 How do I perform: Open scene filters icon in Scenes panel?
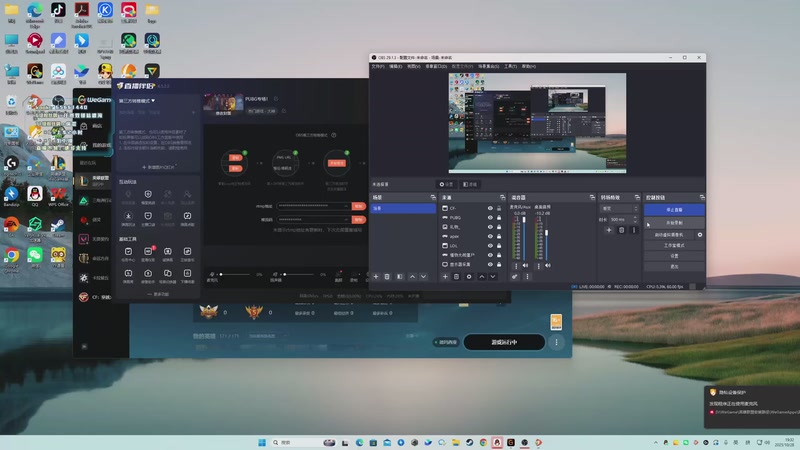(x=399, y=277)
